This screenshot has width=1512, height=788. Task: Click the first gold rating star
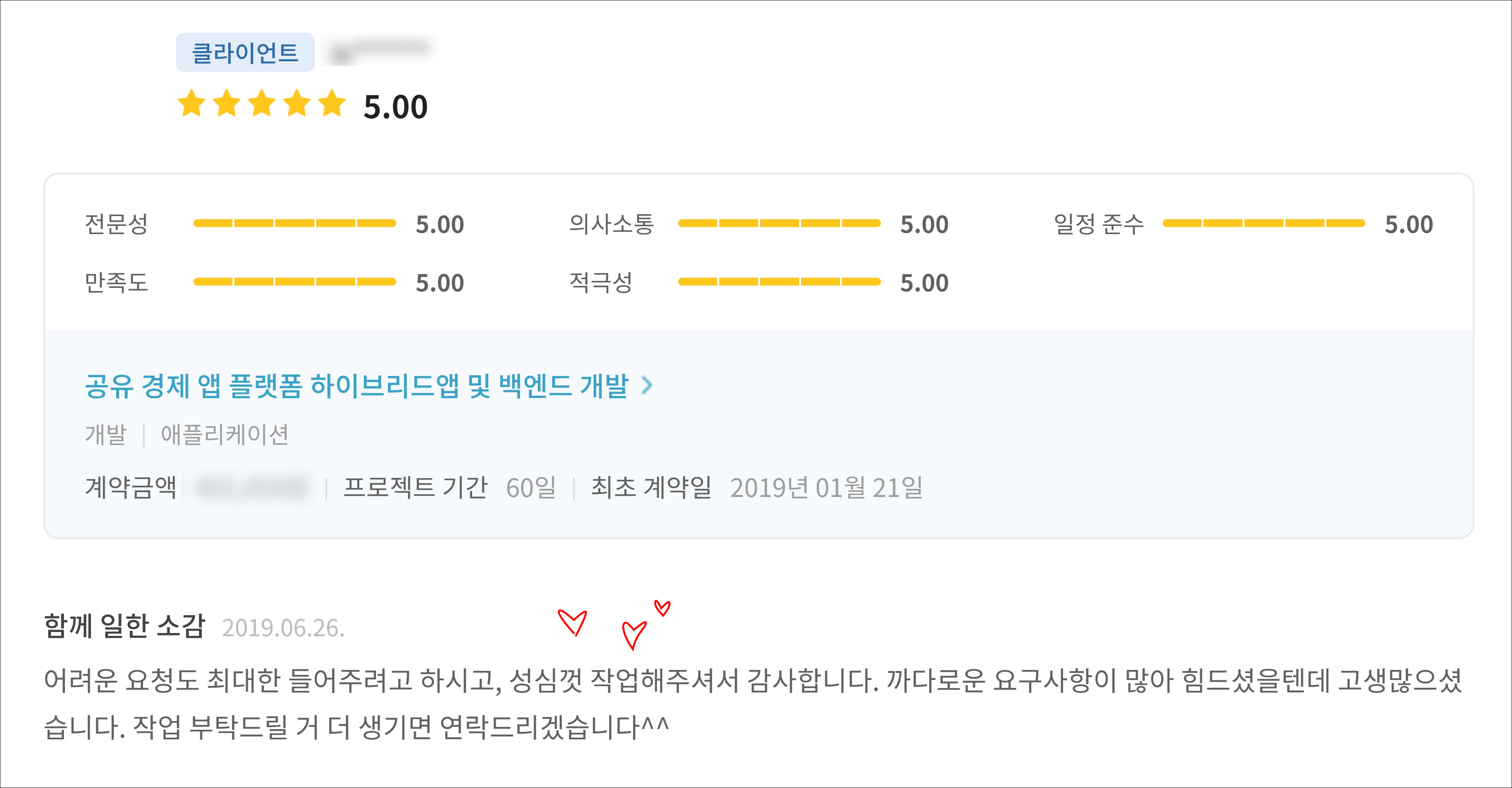coord(191,104)
